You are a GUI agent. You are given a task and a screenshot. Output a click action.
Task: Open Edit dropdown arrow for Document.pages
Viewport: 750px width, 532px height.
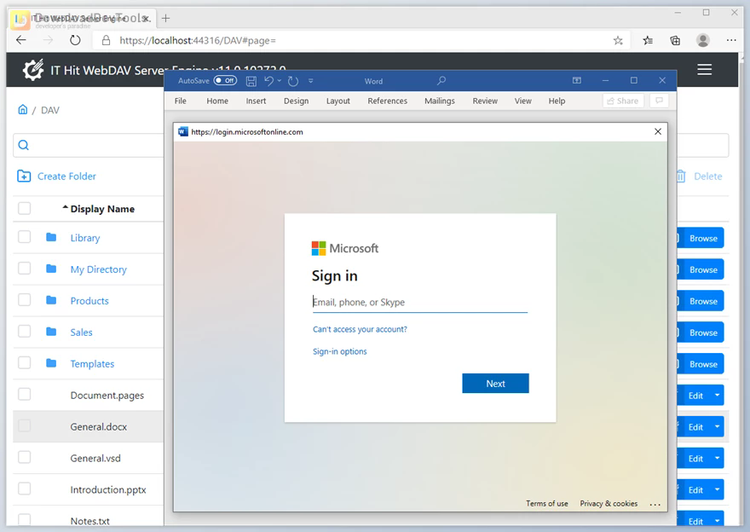[717, 395]
